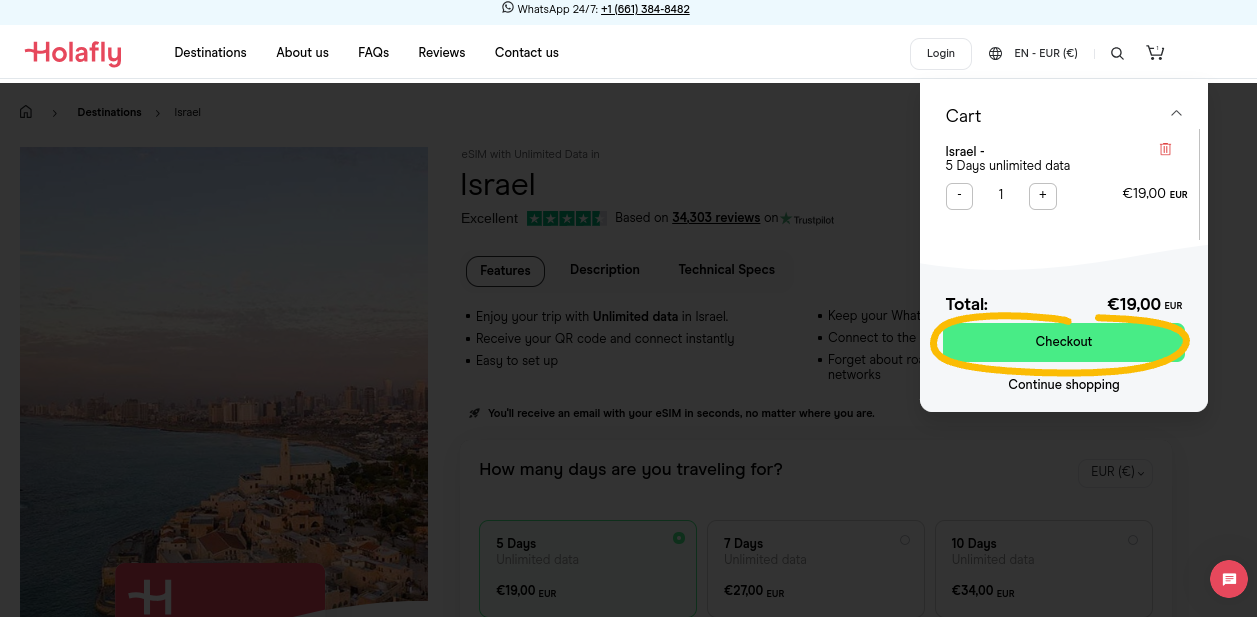Select the 5 Days plan radio
Viewport: 1257px width, 617px height.
[x=679, y=538]
